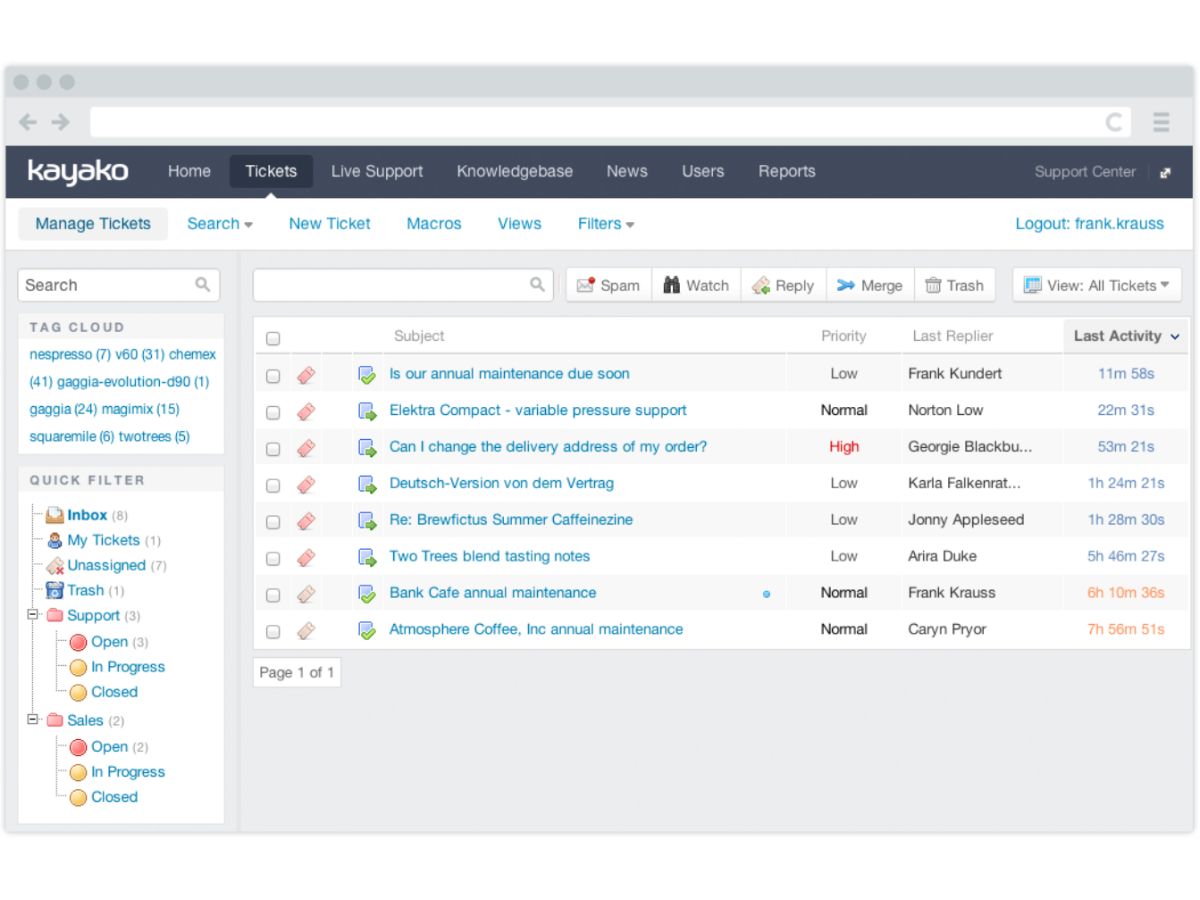1200x900 pixels.
Task: Click the Inbox tray icon in Quick Filter
Action: [55, 515]
